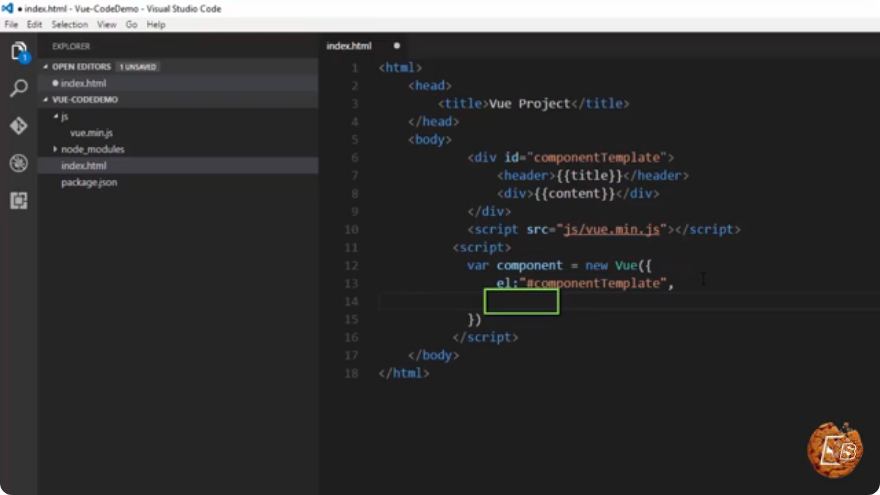Viewport: 880px width, 495px height.
Task: Open the File menu
Action: tap(11, 25)
